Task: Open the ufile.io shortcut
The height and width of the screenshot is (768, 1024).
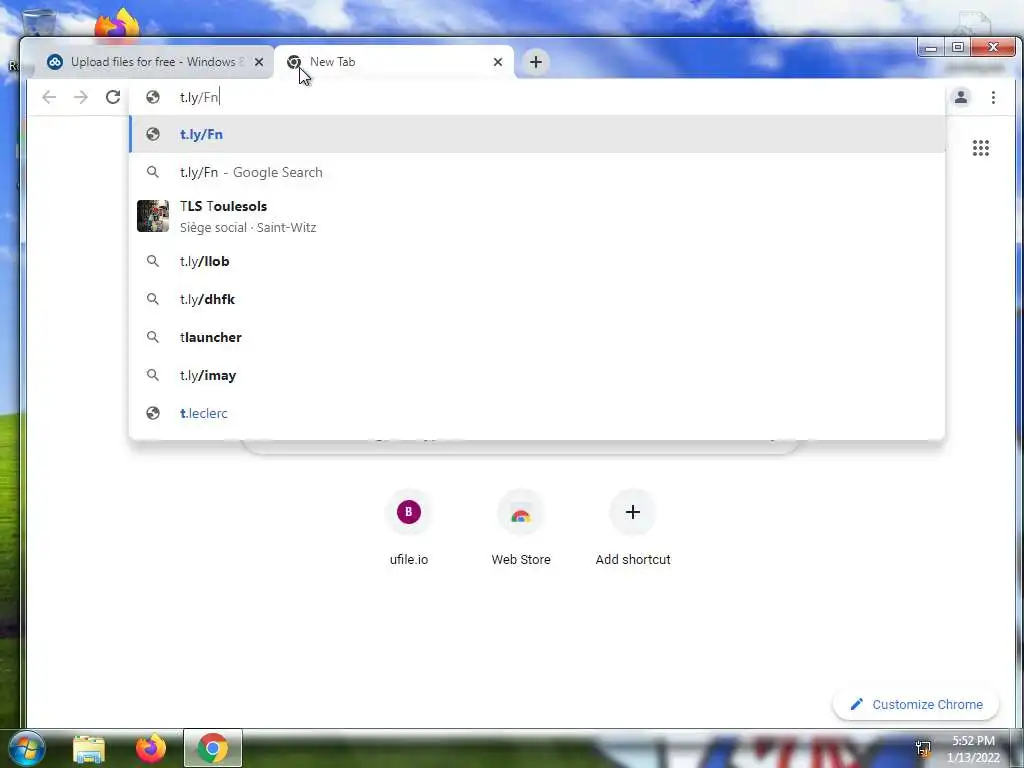Action: tap(409, 527)
